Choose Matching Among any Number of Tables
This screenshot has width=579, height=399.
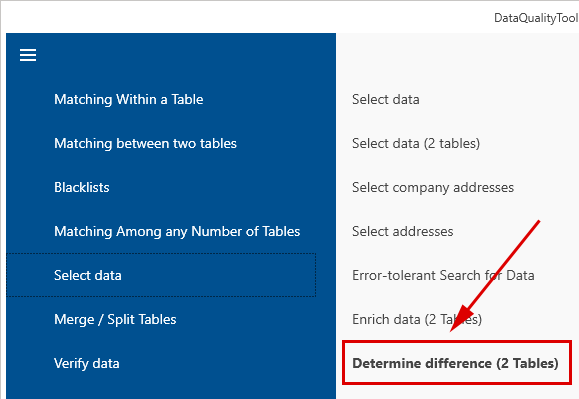(x=177, y=231)
